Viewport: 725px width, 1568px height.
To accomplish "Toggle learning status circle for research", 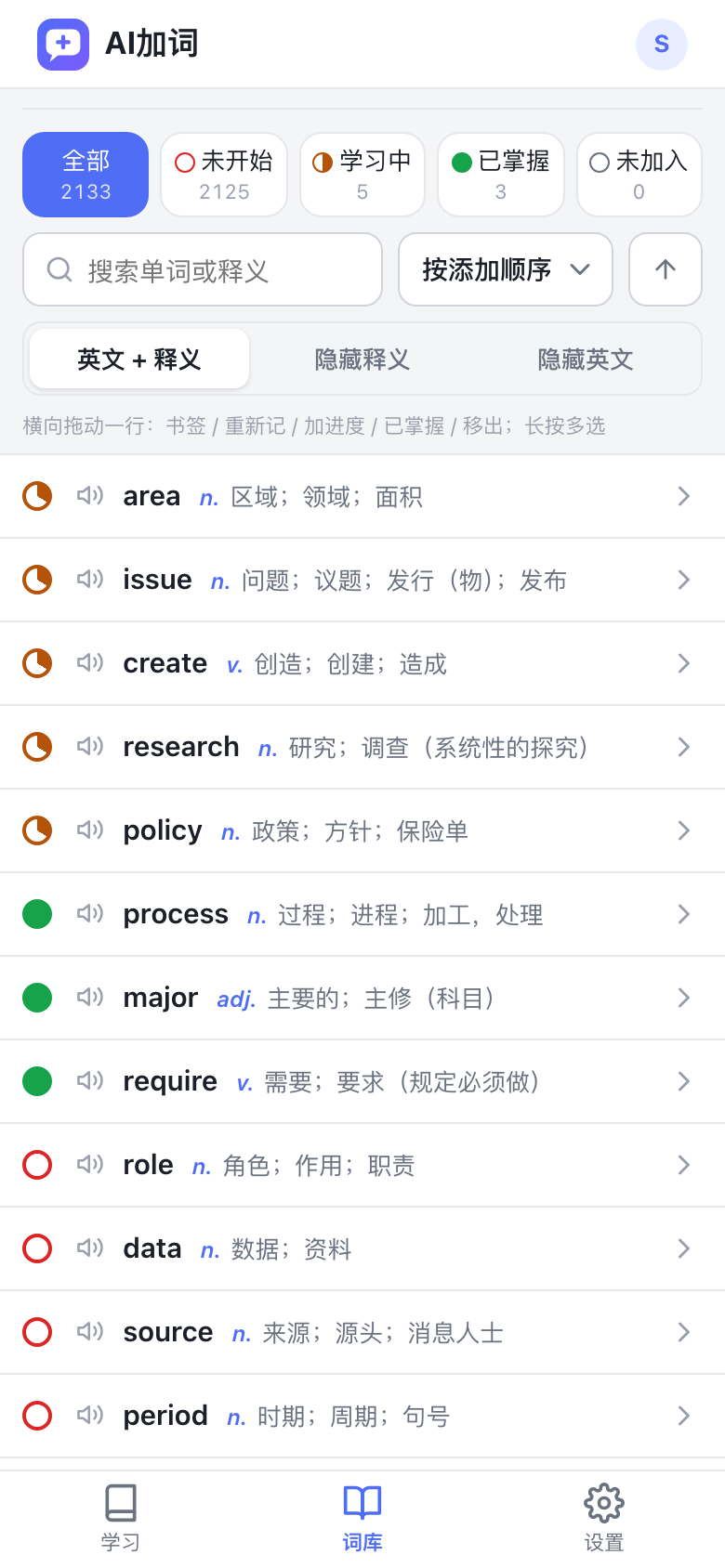I will point(37,747).
